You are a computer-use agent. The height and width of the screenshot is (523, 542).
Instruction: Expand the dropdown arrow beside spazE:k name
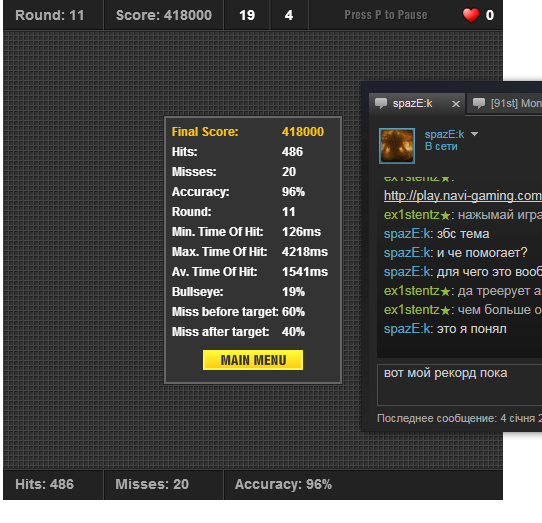(x=474, y=134)
